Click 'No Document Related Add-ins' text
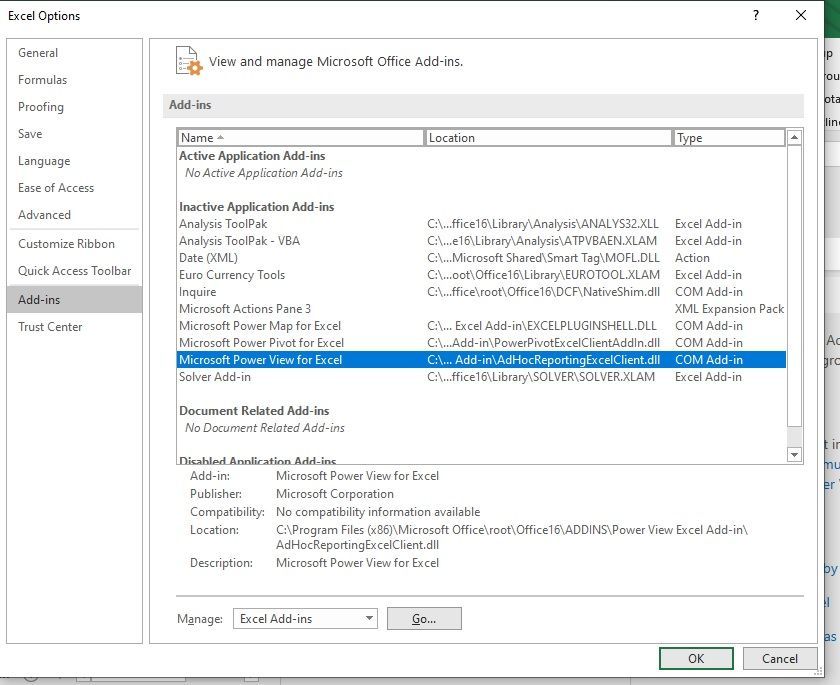The image size is (840, 685). coord(265,428)
